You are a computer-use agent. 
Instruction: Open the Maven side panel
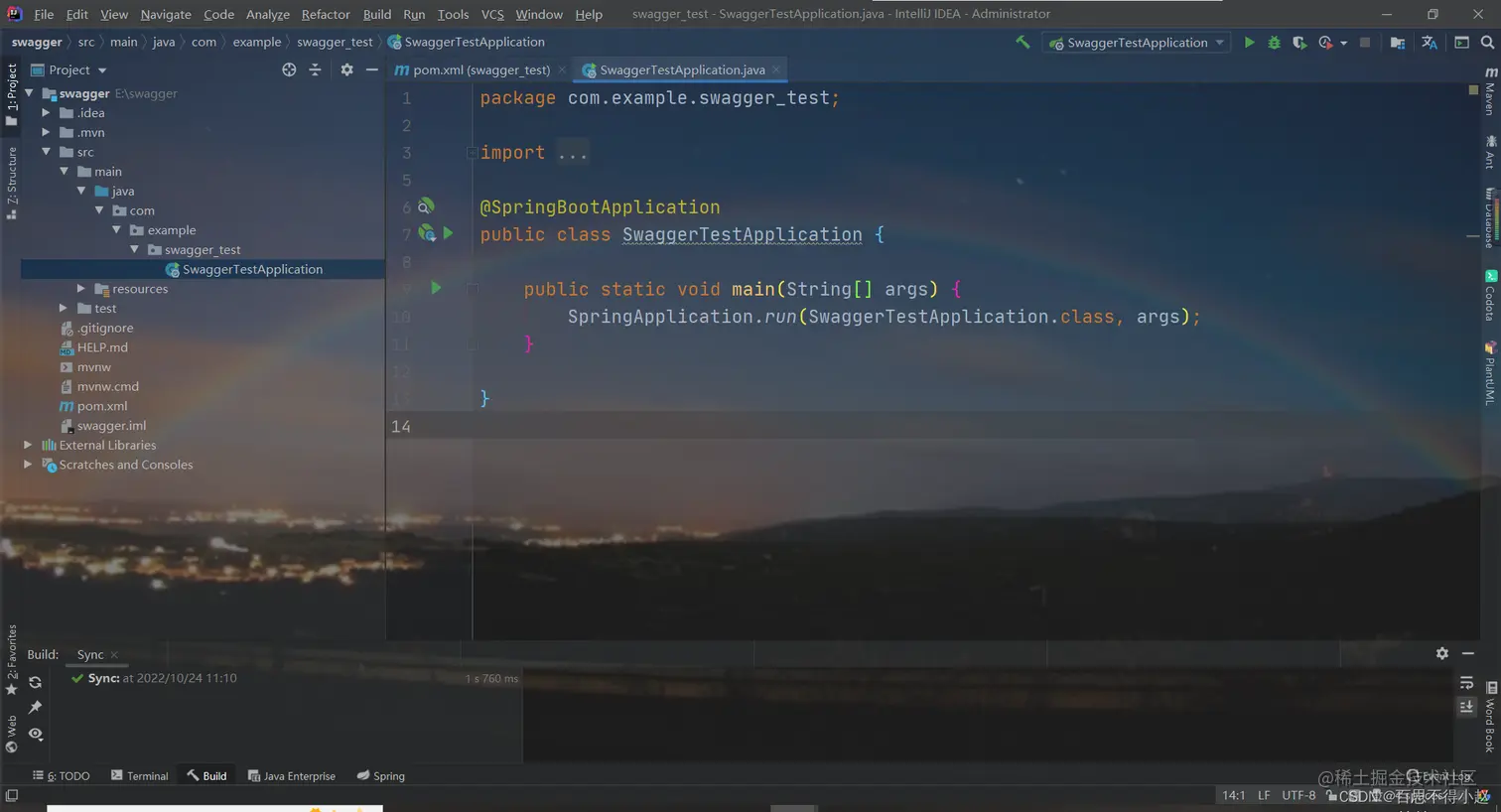(x=1490, y=91)
